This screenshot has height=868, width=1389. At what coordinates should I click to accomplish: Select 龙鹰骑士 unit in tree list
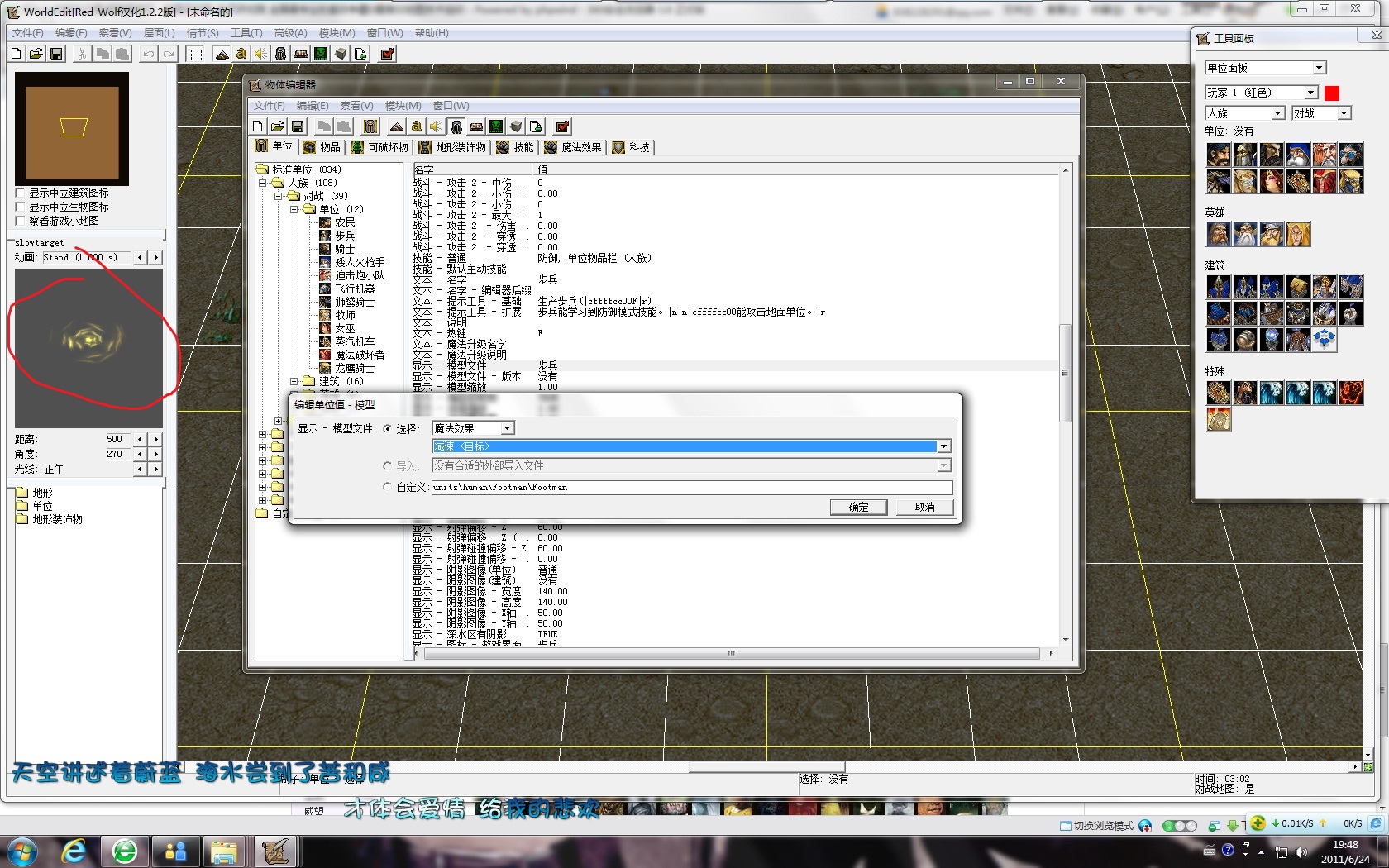pos(355,368)
